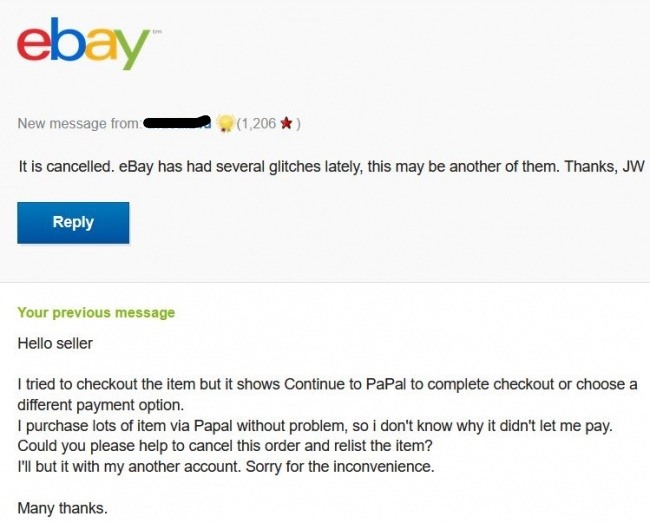650x522 pixels.
Task: Open the feedback score 1,206
Action: coord(258,123)
